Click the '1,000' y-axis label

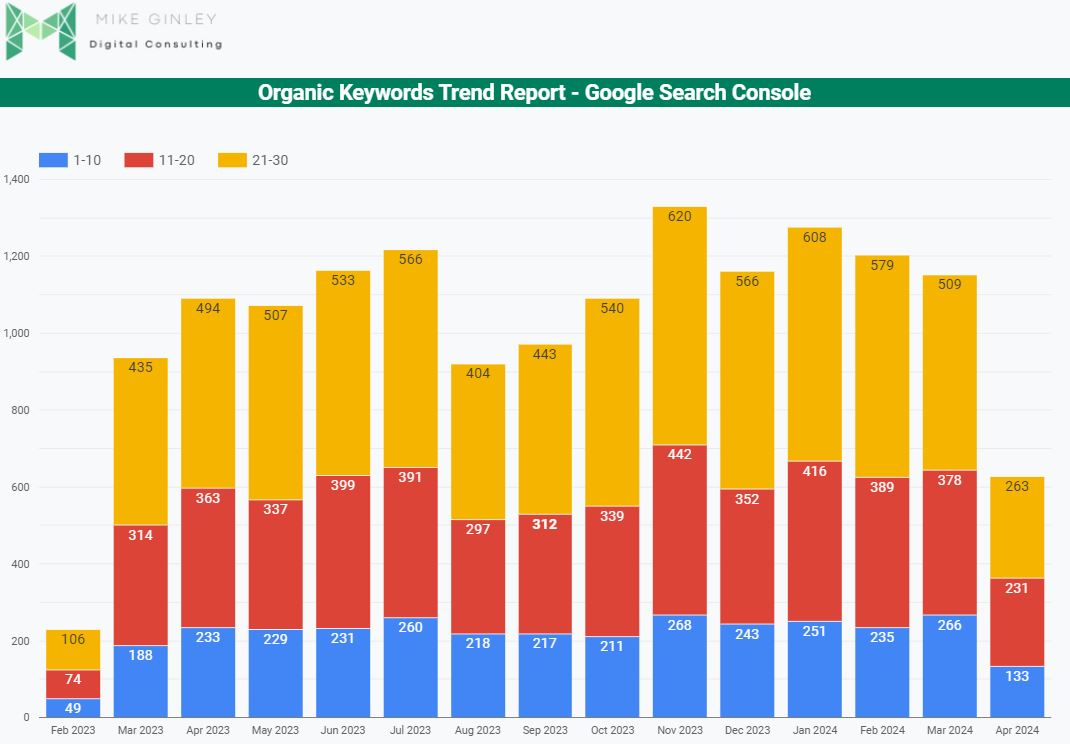point(16,333)
